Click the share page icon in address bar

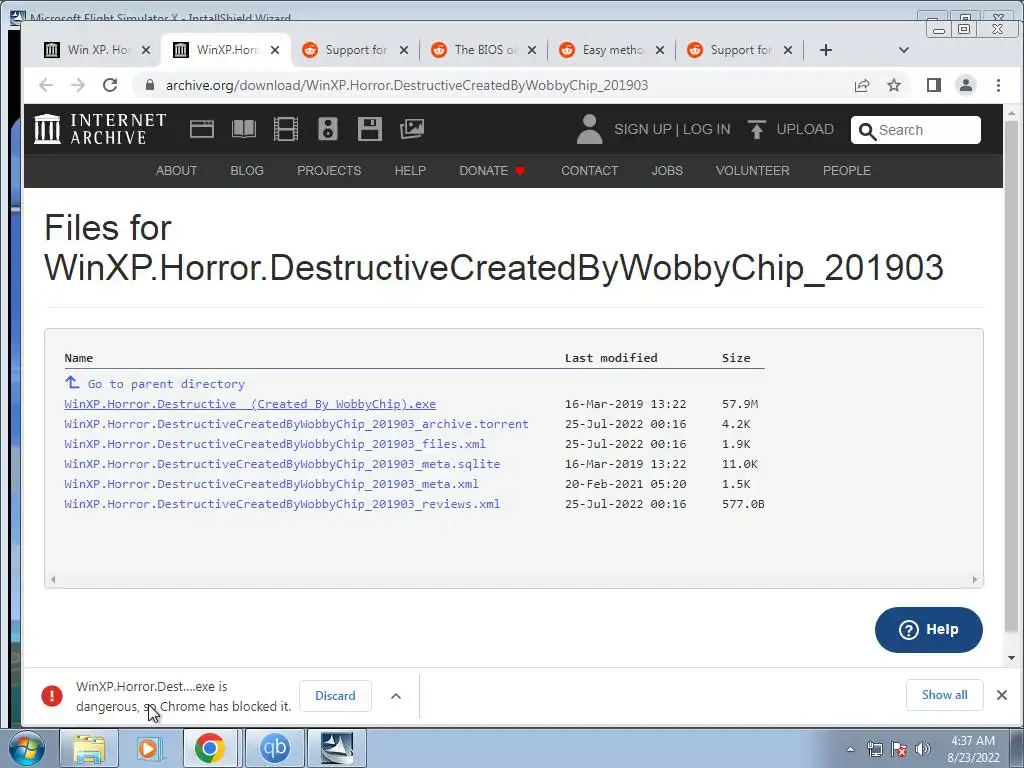coord(861,85)
